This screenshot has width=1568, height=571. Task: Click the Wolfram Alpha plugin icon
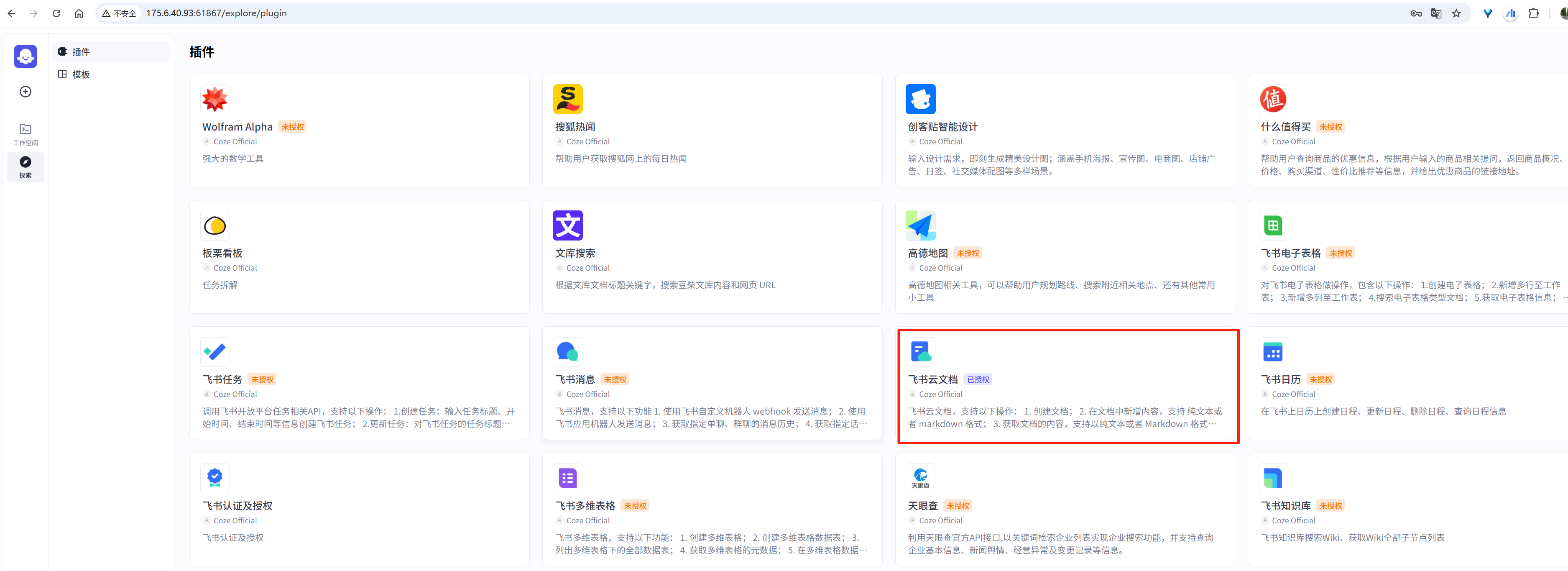tap(215, 99)
